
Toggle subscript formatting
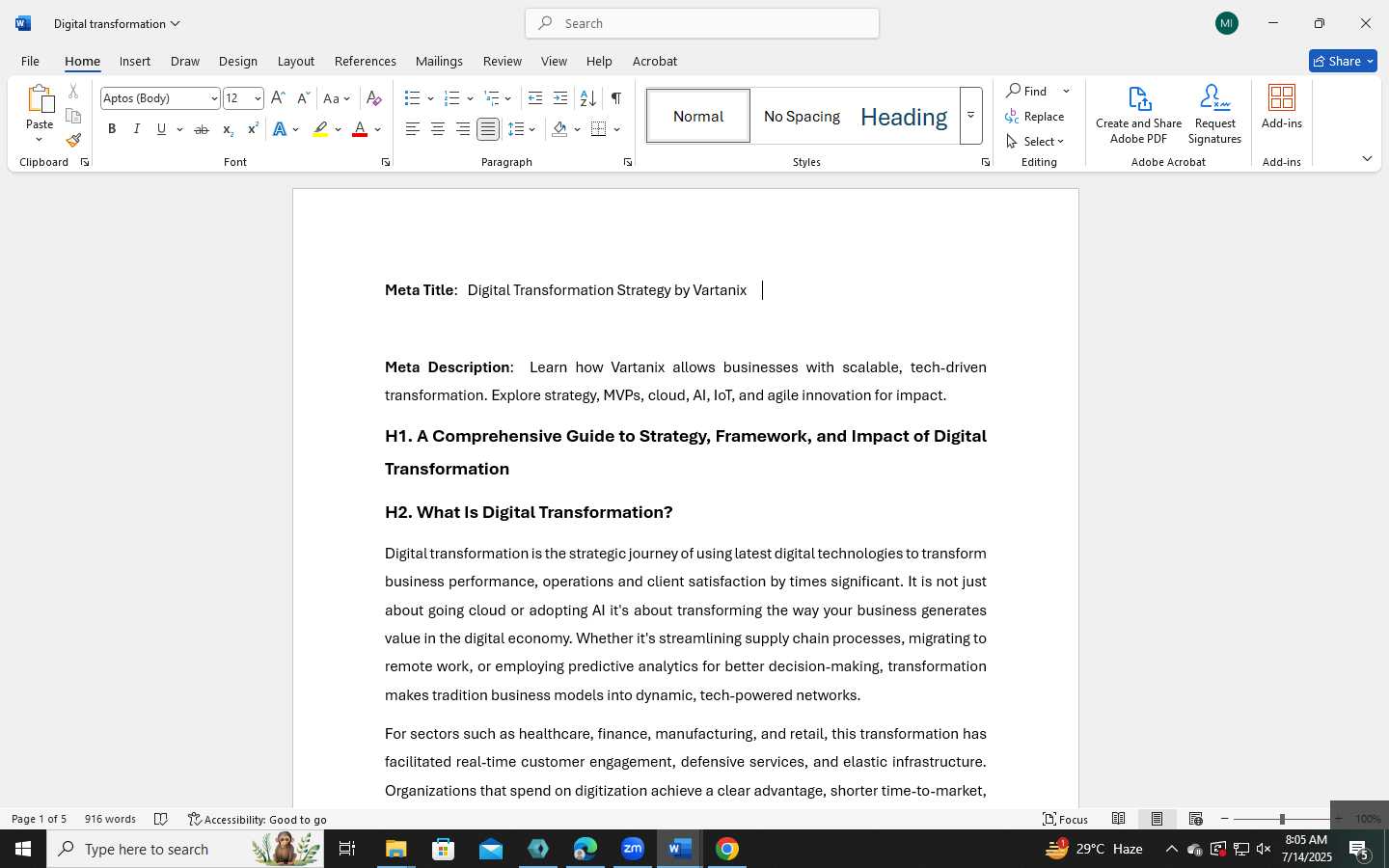pos(228,129)
